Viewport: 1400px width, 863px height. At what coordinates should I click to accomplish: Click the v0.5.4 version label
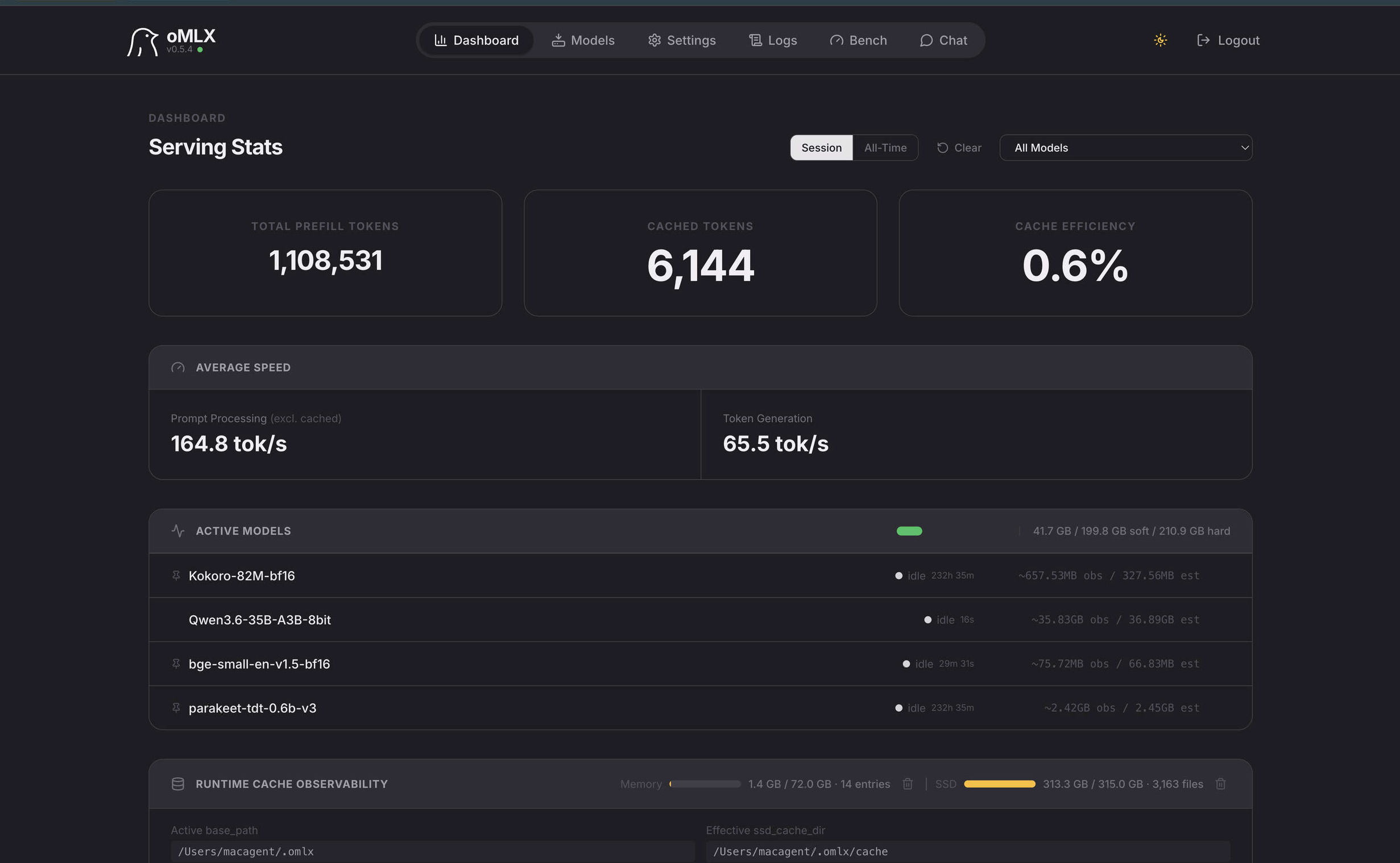click(179, 49)
